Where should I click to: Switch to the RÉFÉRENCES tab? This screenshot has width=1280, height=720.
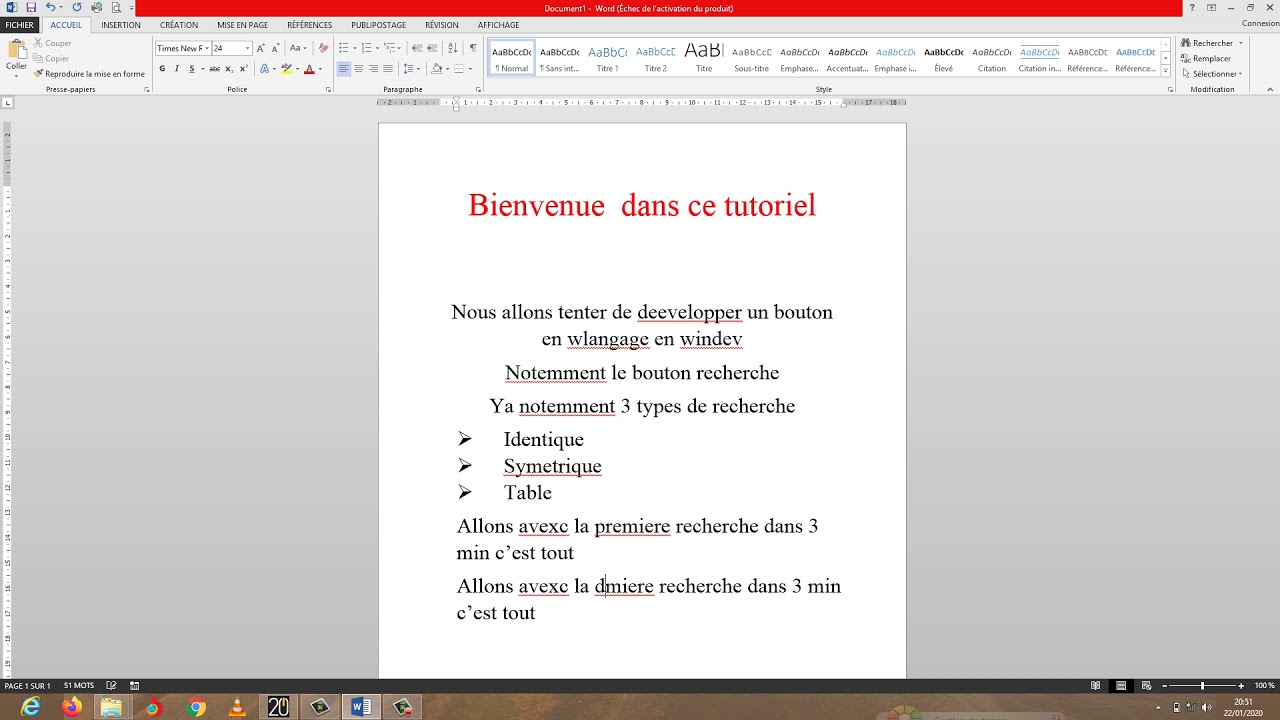point(310,25)
